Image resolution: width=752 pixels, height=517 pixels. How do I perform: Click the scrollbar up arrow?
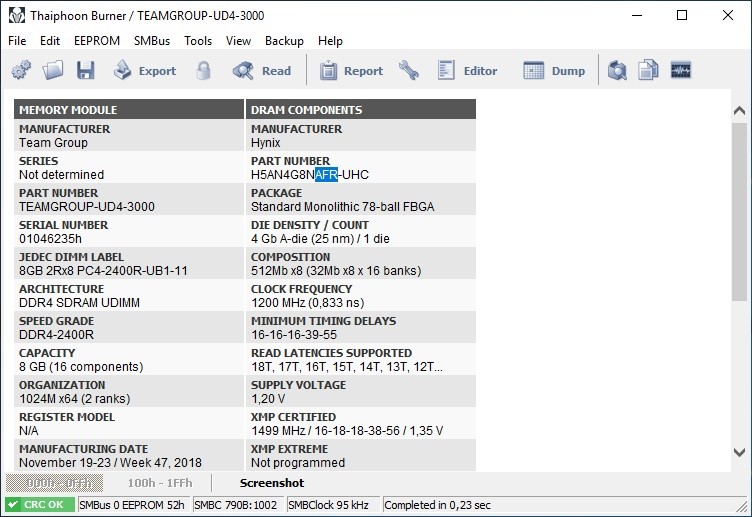coord(739,111)
